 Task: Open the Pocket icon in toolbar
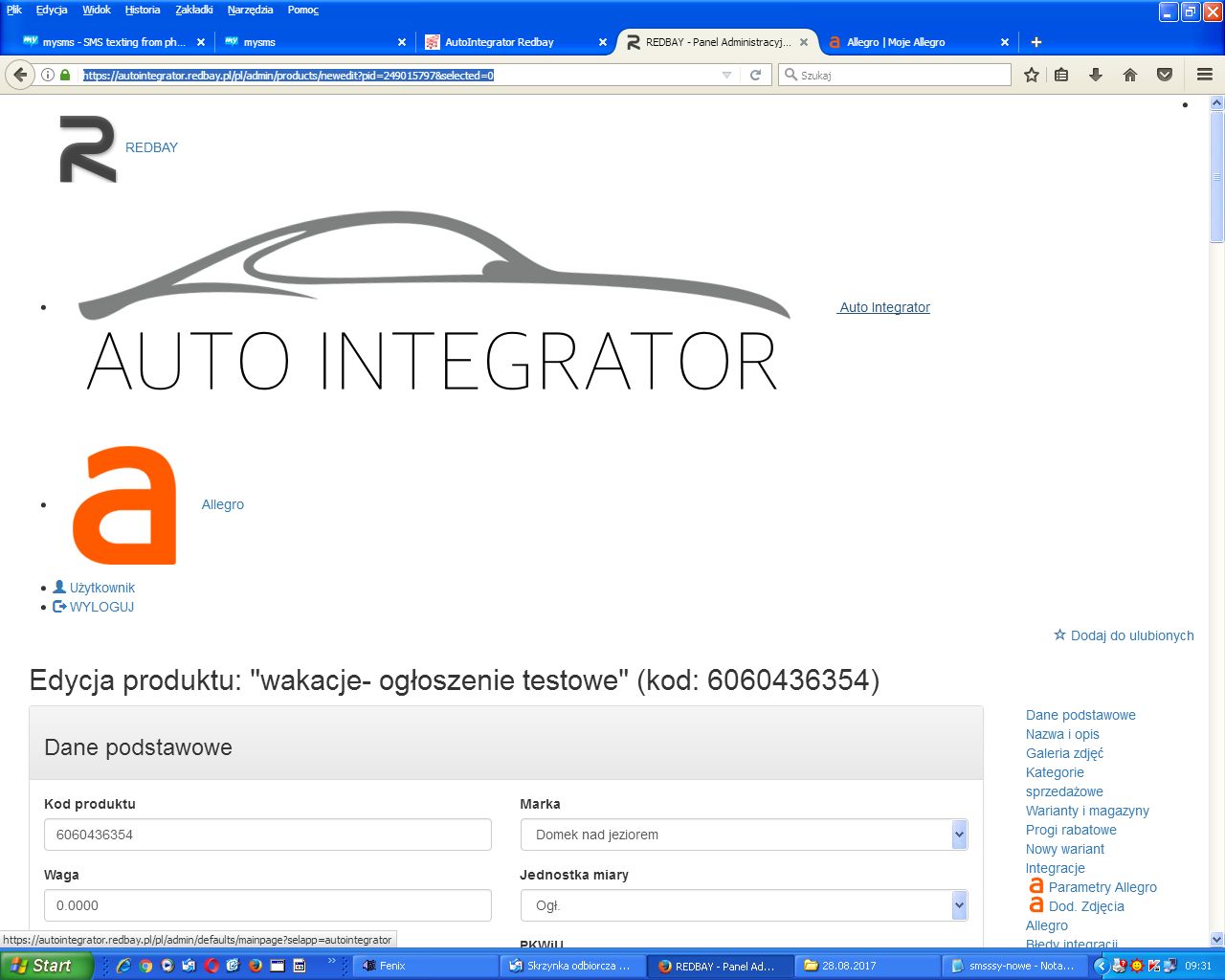1165,75
